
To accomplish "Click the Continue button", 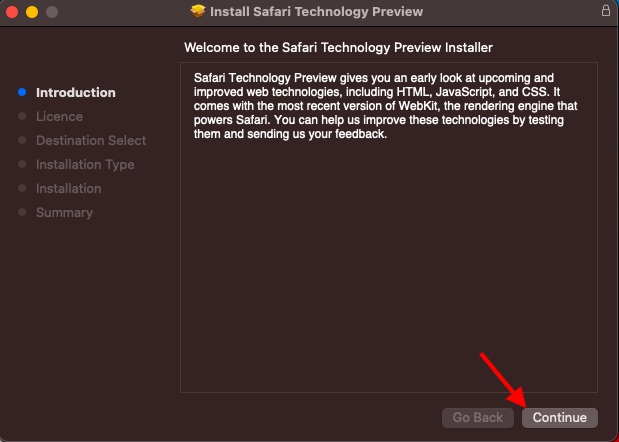I will pos(559,418).
